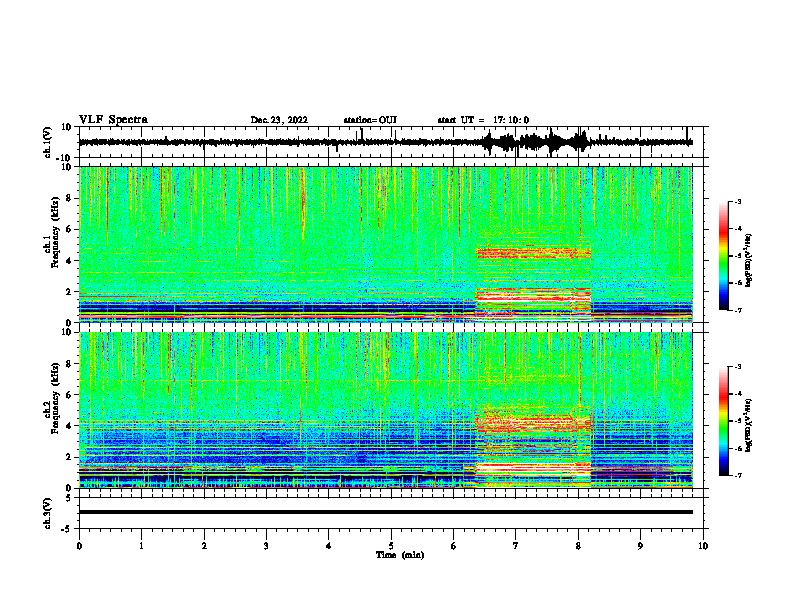
Task: Click the -7 label on ch.2 colorbar
Action: click(737, 476)
